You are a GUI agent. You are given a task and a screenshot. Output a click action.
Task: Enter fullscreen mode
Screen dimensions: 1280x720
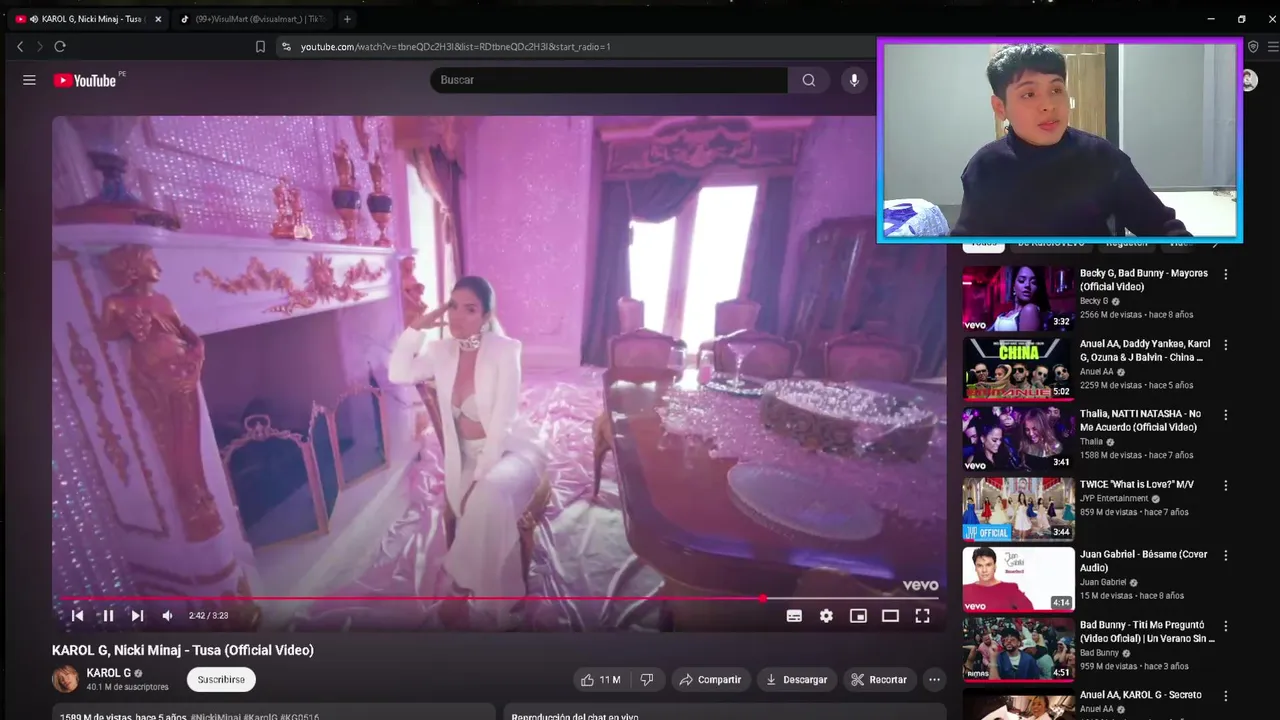(x=922, y=616)
